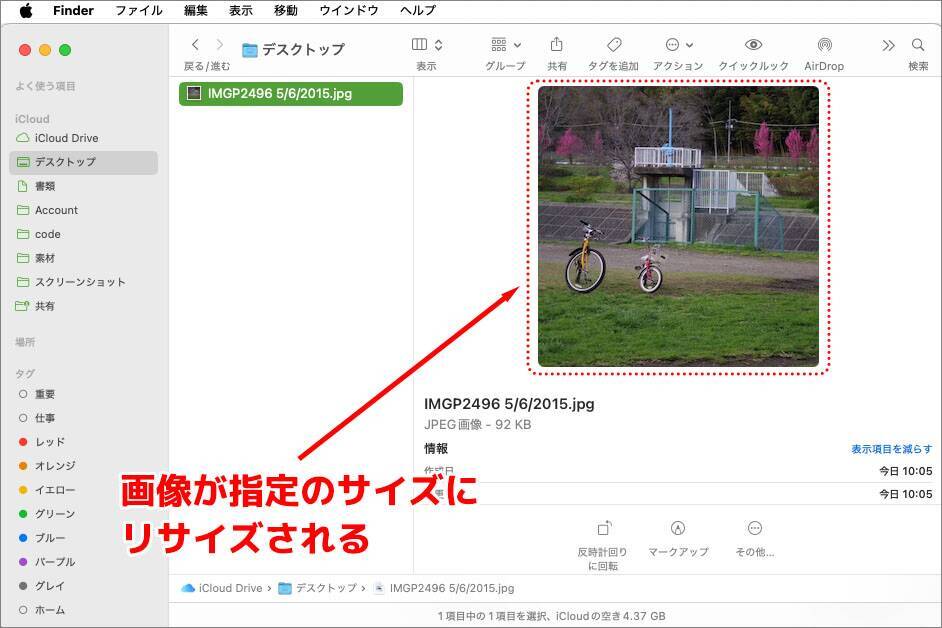Click the AirDrop toolbar icon

823,45
